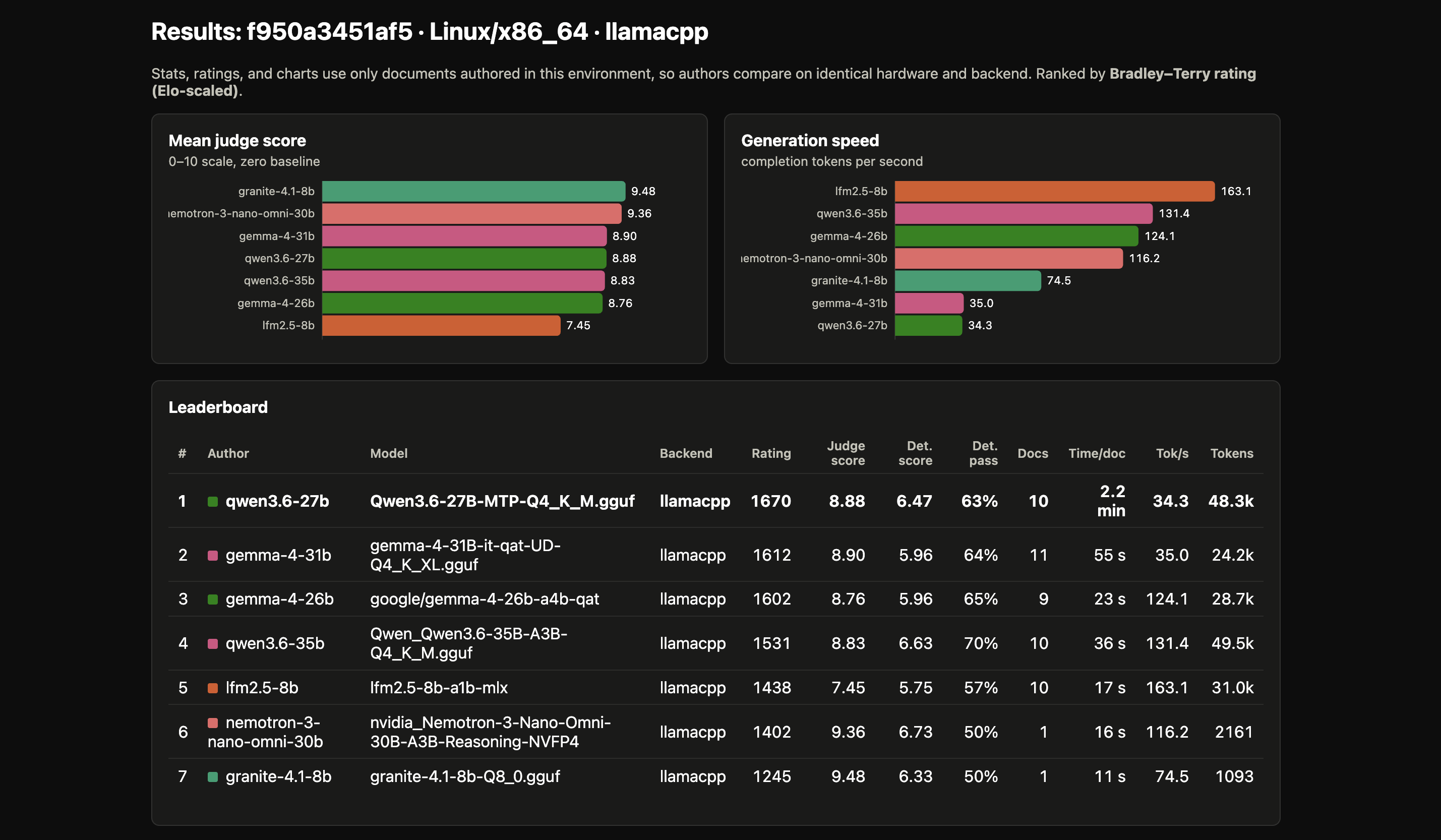Click the 70% det. pass value

981,643
